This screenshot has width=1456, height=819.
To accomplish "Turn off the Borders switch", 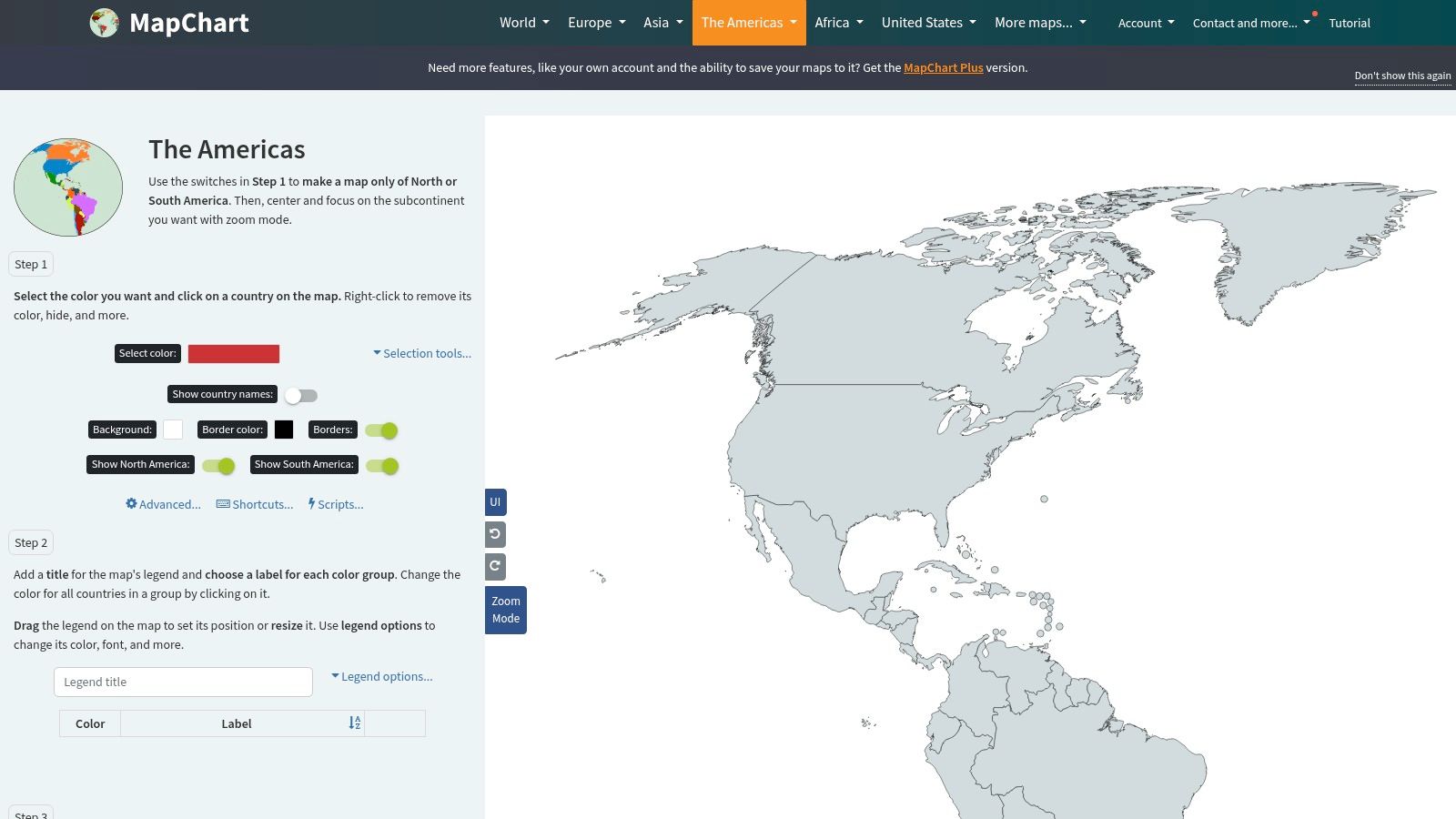I will 381,430.
